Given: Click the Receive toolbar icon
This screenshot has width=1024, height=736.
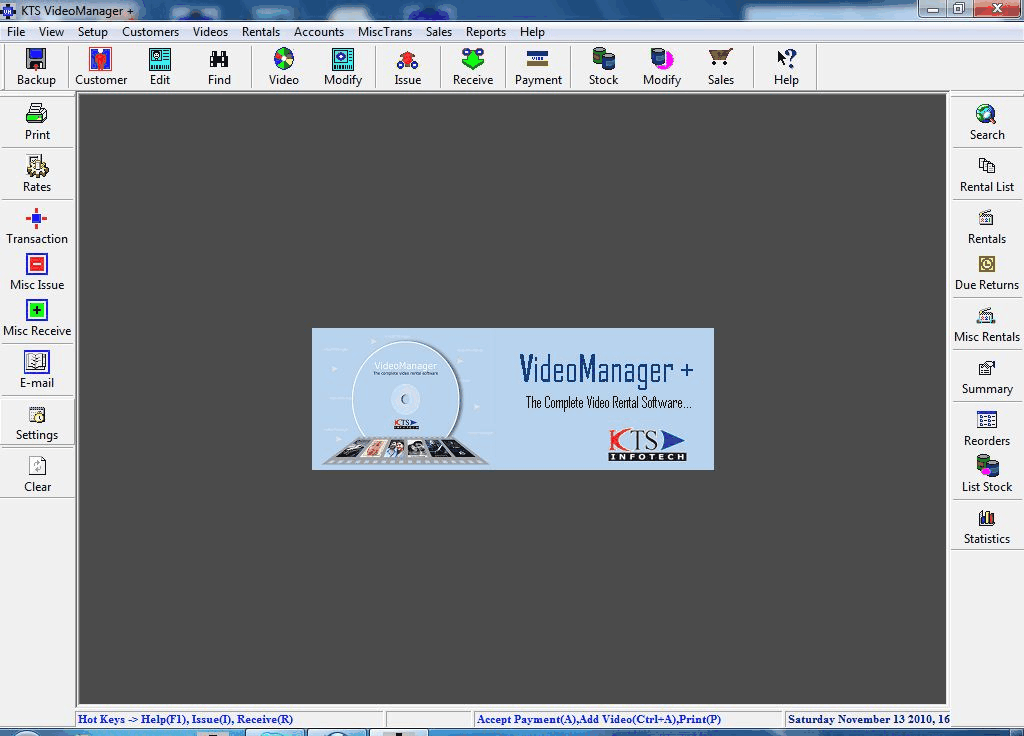Looking at the screenshot, I should click(x=471, y=66).
